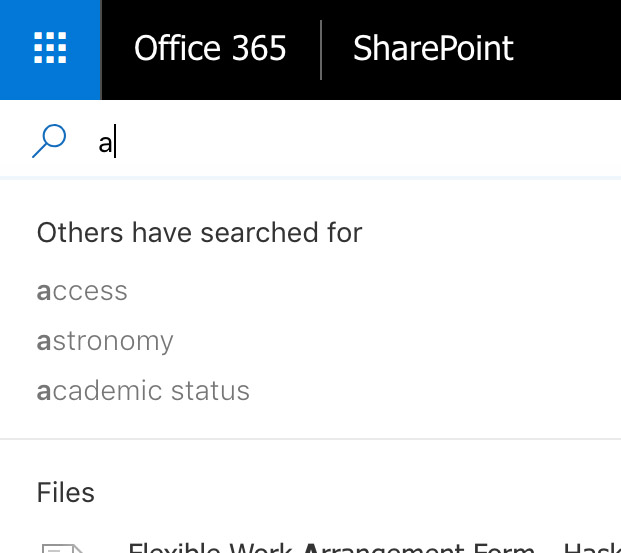Select the "access" search suggestion
This screenshot has height=553, width=621.
82,291
